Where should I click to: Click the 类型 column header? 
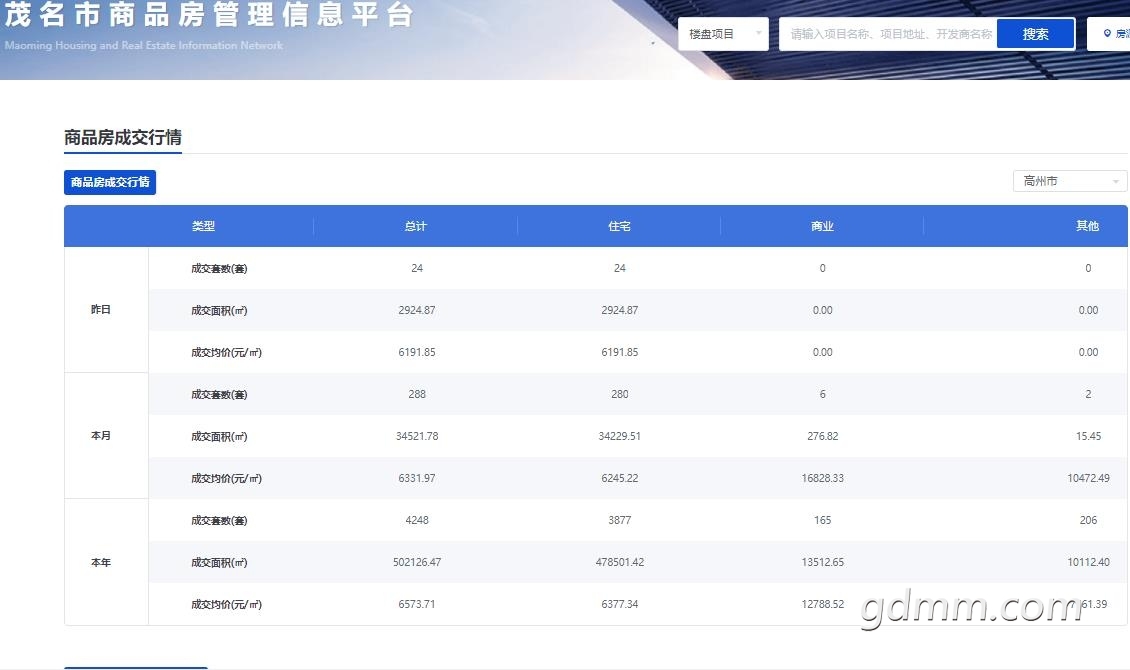203,226
